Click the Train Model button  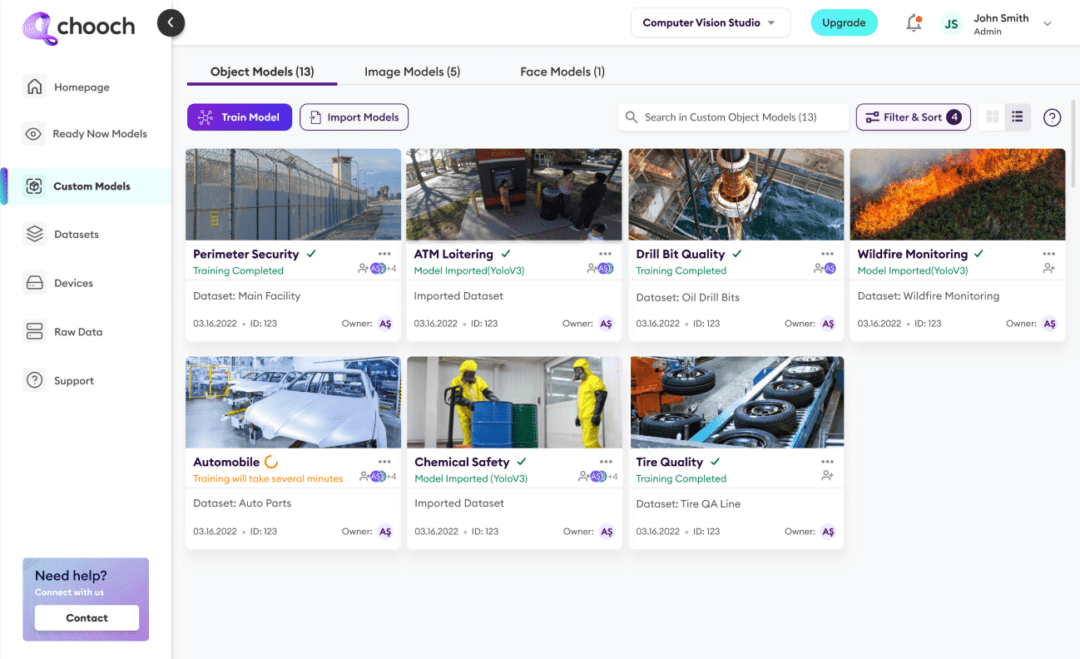tap(239, 118)
